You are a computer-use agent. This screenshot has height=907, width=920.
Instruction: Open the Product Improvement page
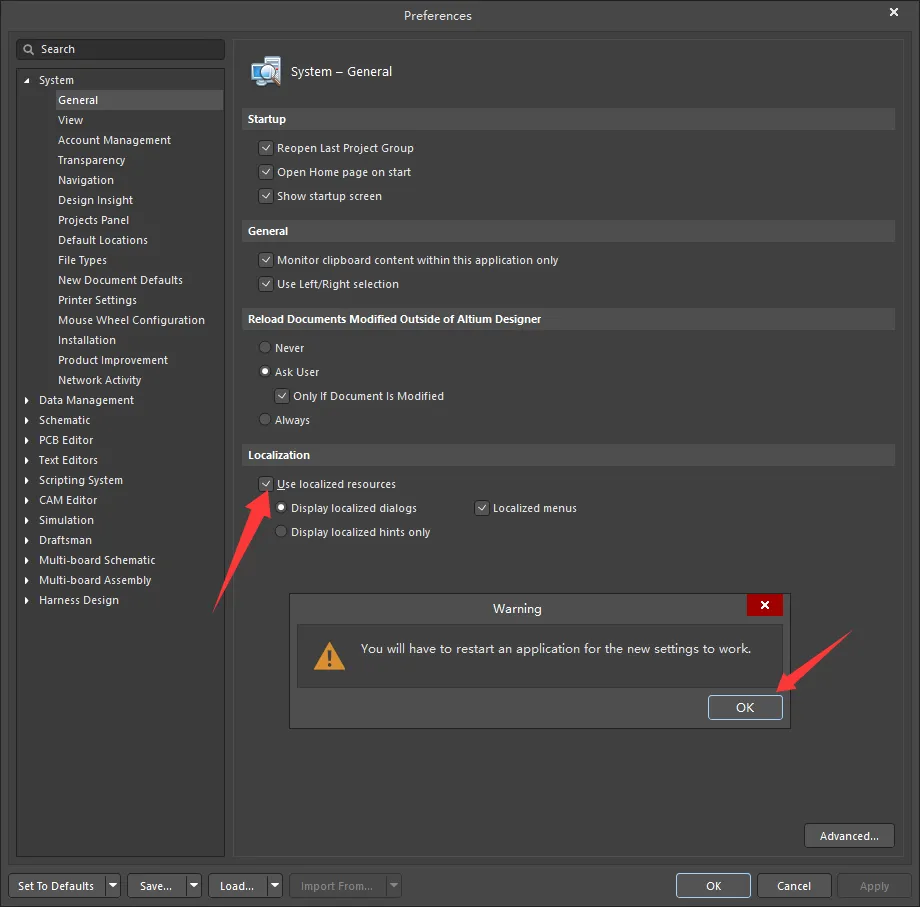point(113,360)
